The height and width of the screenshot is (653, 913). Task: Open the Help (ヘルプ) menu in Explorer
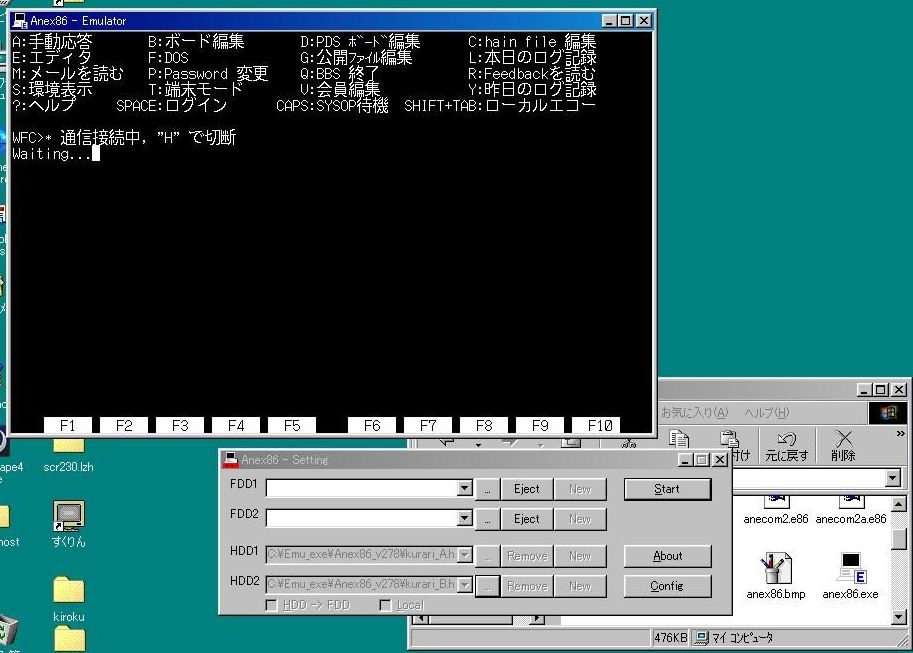pos(766,413)
